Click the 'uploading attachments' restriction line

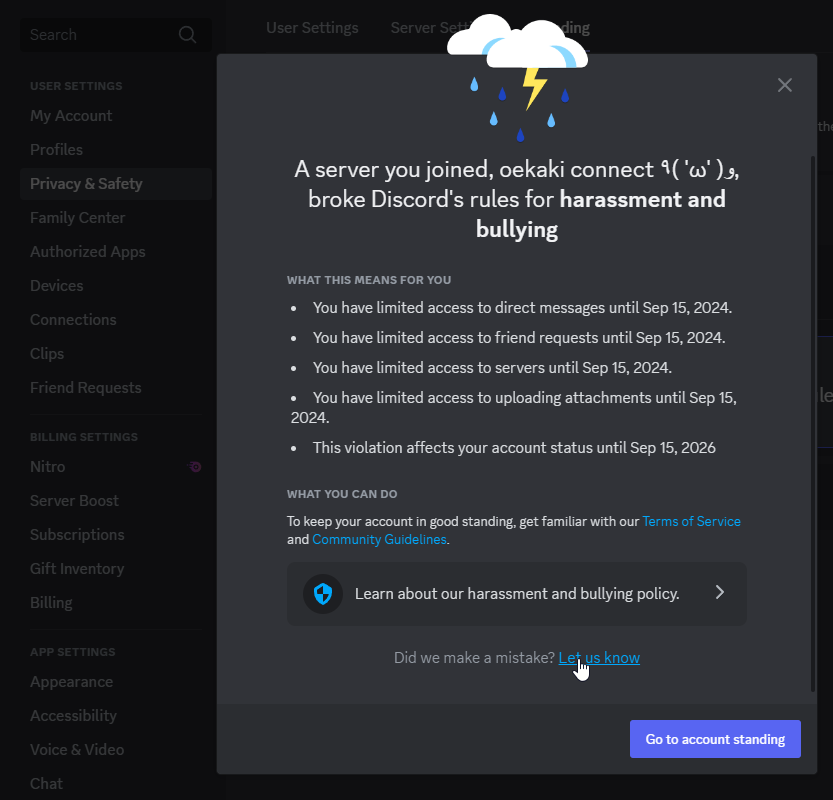514,407
